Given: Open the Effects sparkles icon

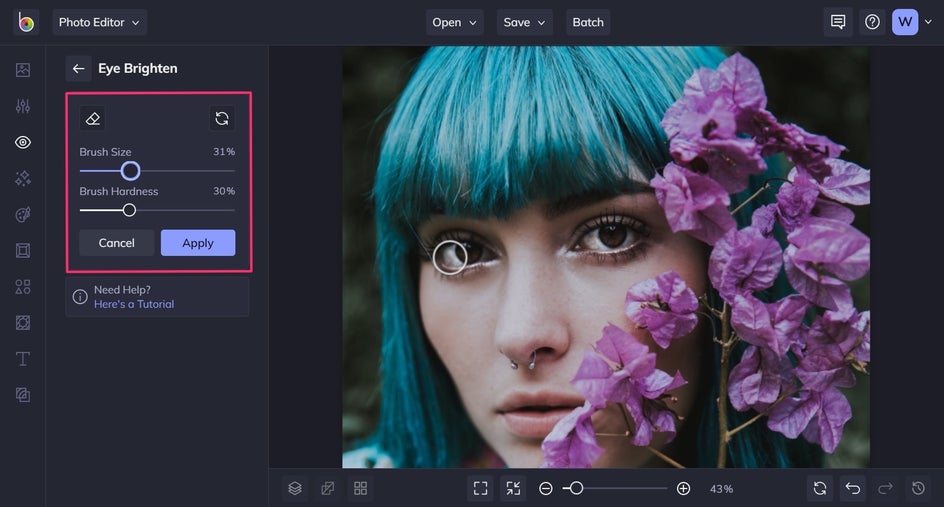Looking at the screenshot, I should pos(23,178).
